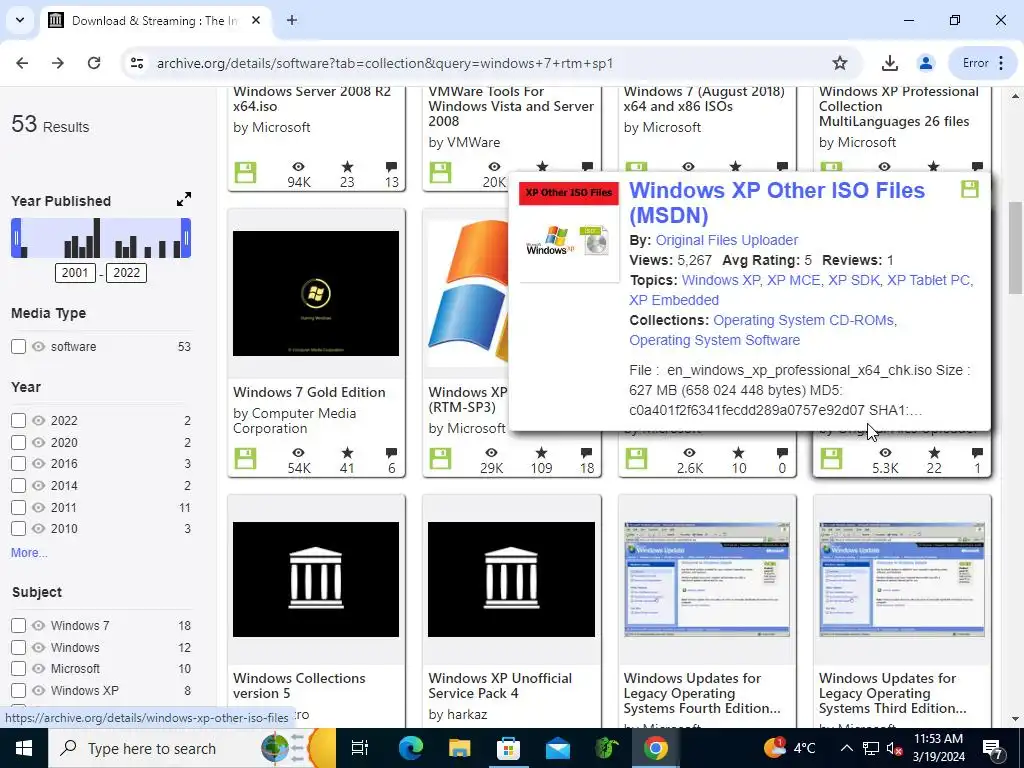Toggle eye icon next to Windows 7 subject
The image size is (1024, 768).
pyautogui.click(x=39, y=626)
